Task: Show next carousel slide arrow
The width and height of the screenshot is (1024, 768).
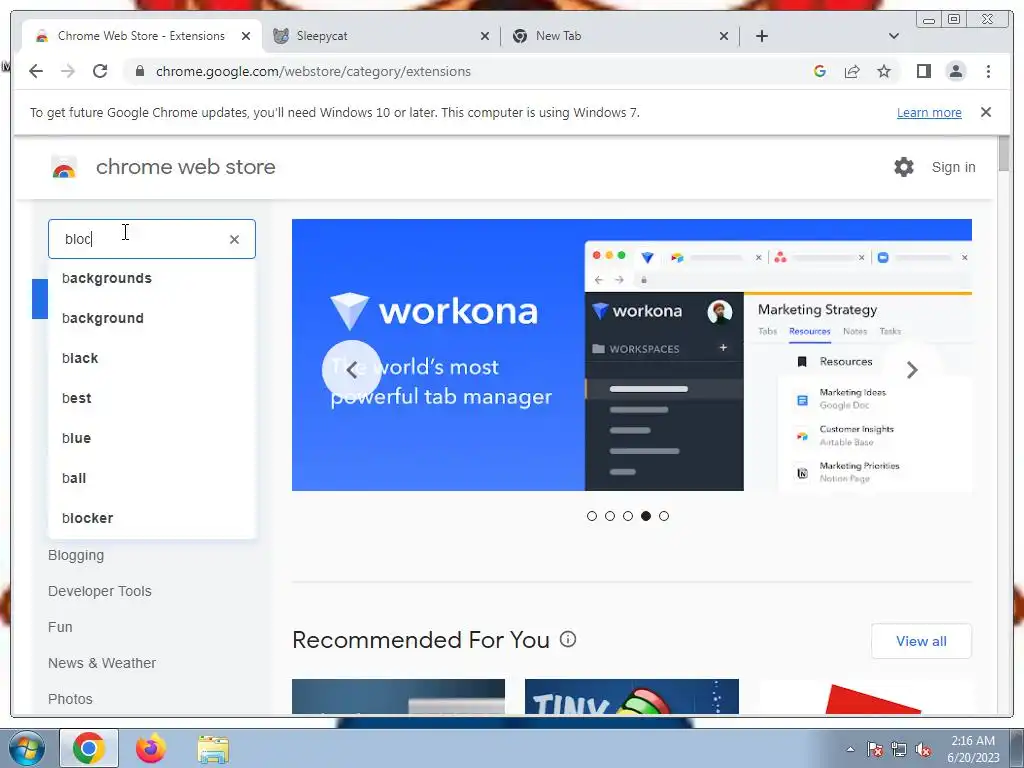Action: click(912, 370)
